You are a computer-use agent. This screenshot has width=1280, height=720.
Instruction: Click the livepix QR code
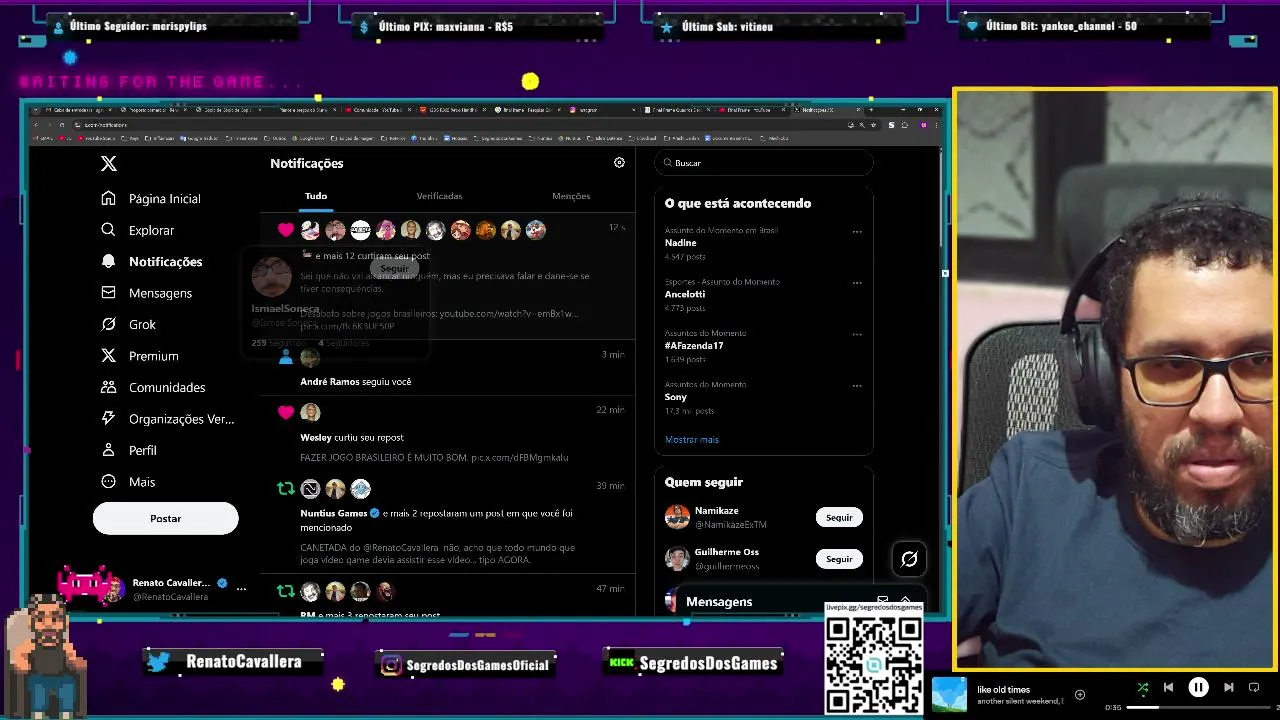tap(874, 664)
